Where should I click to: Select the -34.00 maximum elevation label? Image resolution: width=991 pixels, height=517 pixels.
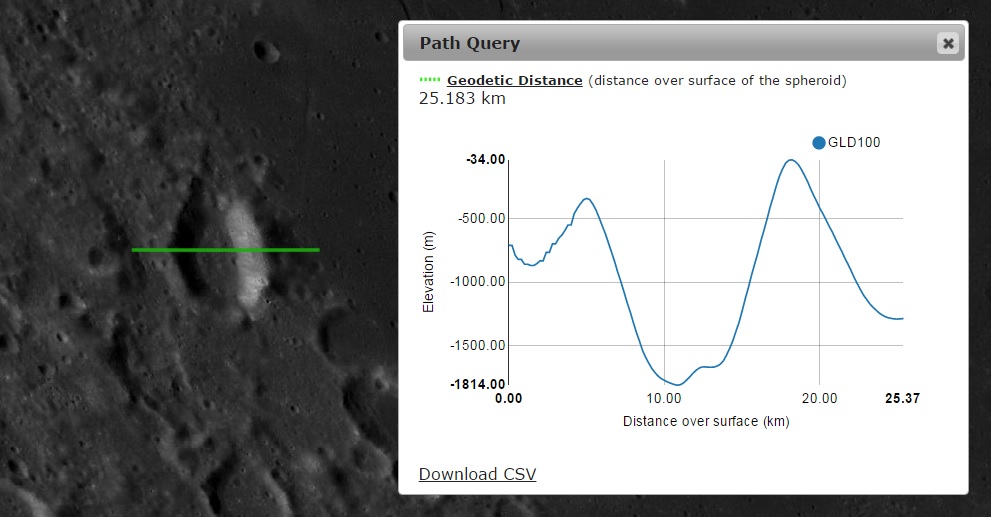(x=486, y=160)
